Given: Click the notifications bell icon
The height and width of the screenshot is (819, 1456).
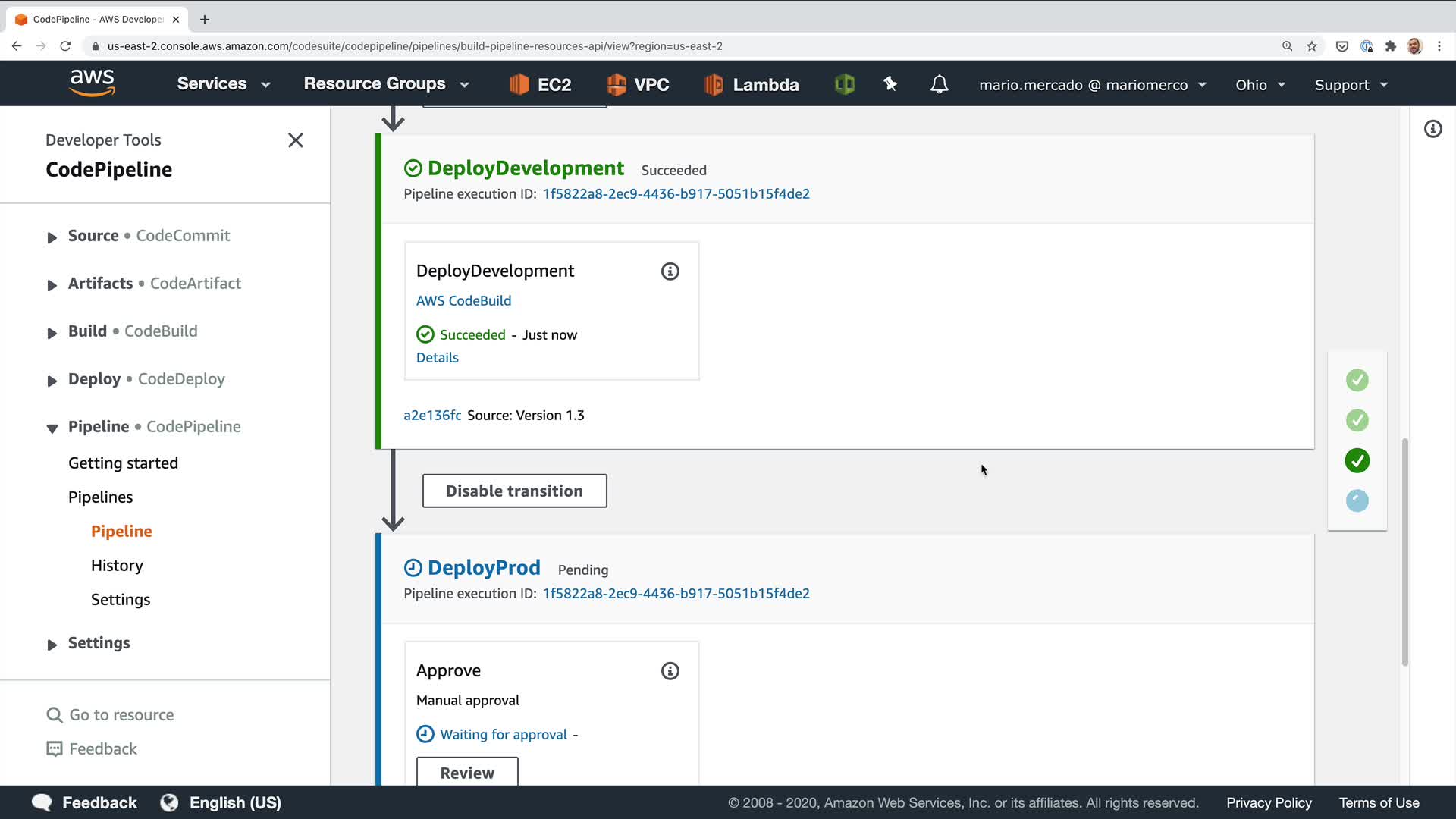Looking at the screenshot, I should click(x=939, y=84).
